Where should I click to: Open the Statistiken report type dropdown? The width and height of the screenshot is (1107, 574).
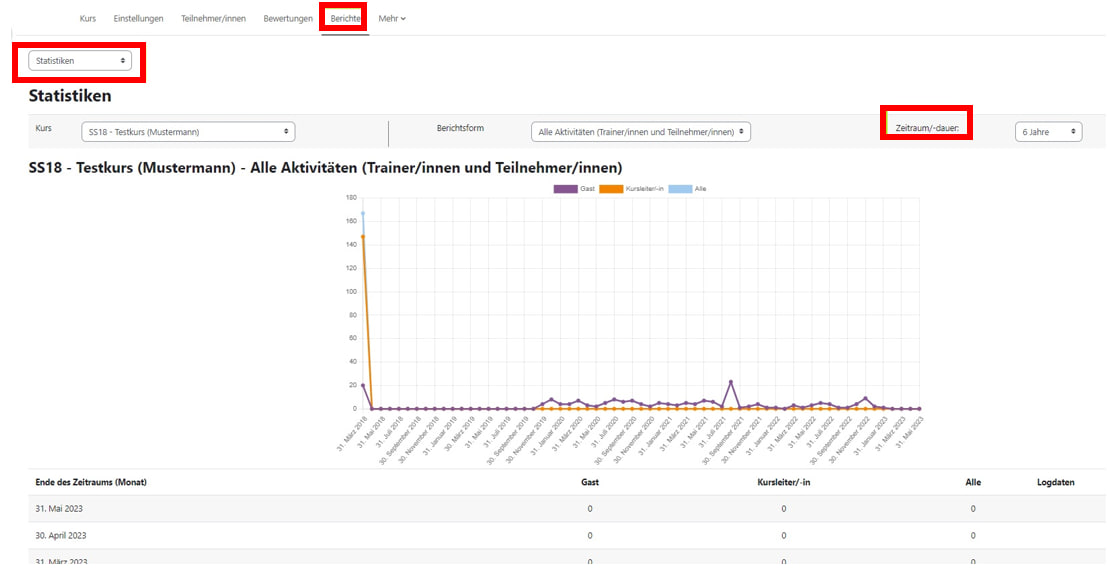[80, 61]
